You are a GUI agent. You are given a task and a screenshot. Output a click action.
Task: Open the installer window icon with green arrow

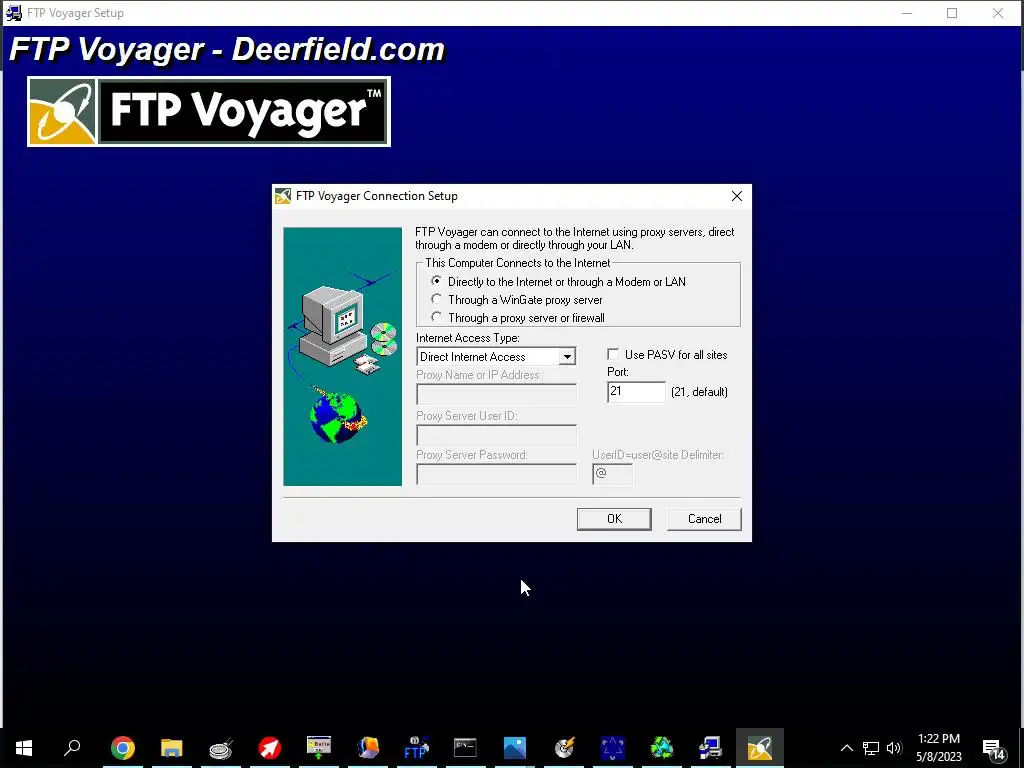click(319, 748)
